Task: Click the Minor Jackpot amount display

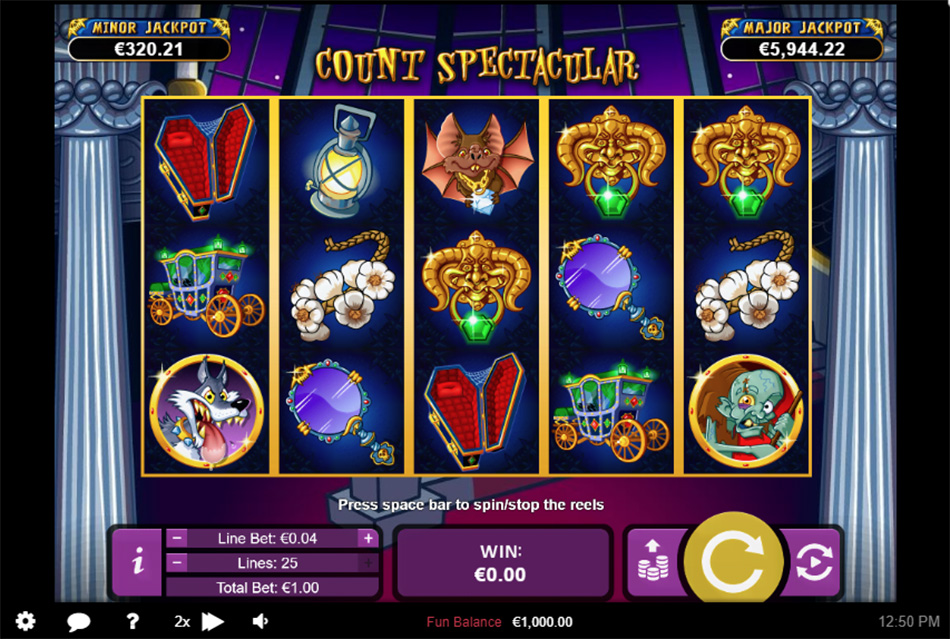Action: pos(149,49)
